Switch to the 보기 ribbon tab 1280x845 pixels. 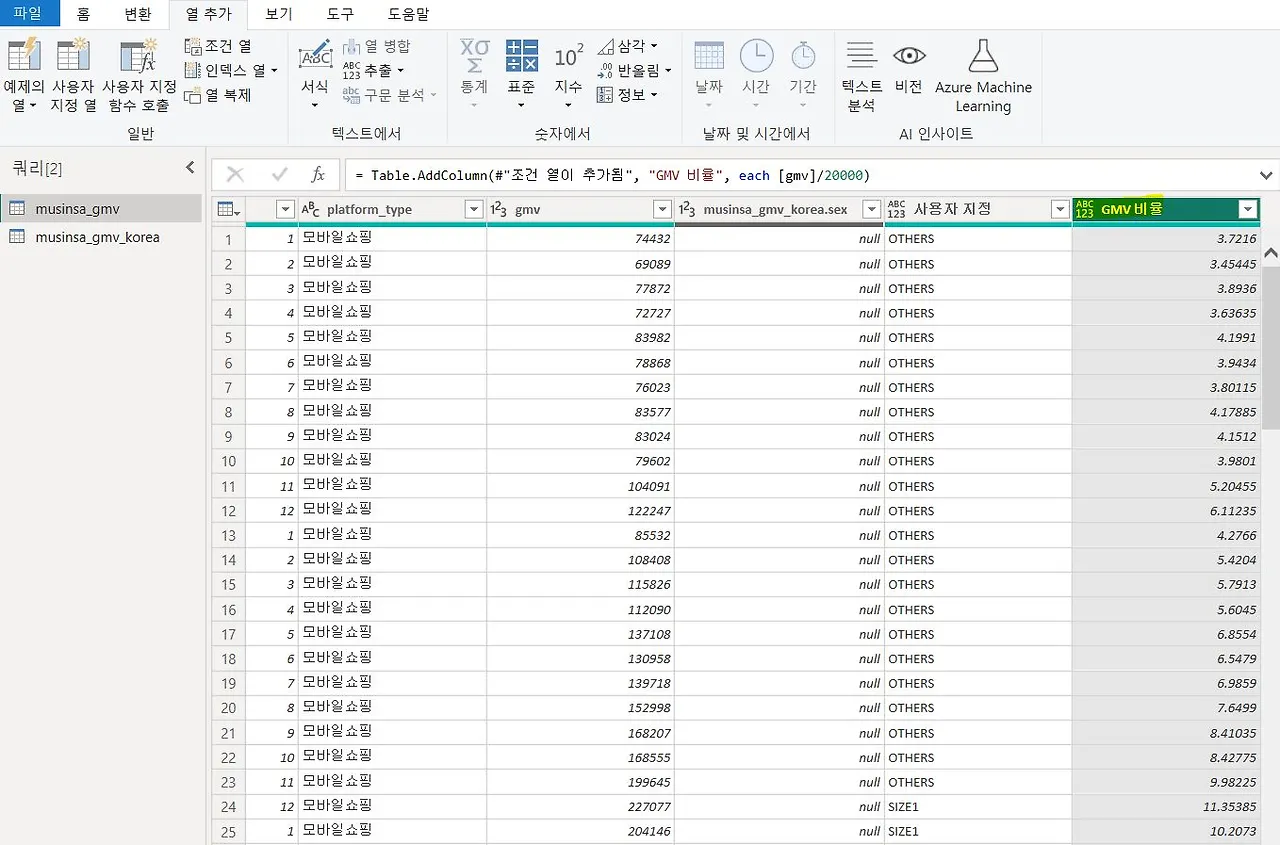coord(279,14)
